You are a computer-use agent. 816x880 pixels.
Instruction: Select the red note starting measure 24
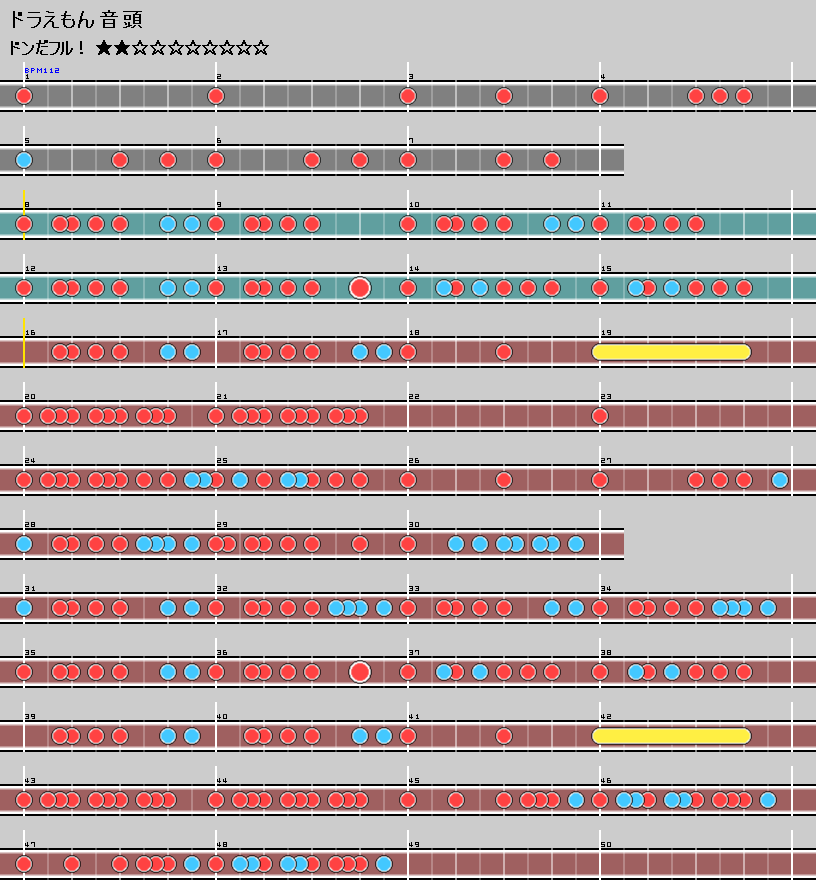tap(24, 480)
